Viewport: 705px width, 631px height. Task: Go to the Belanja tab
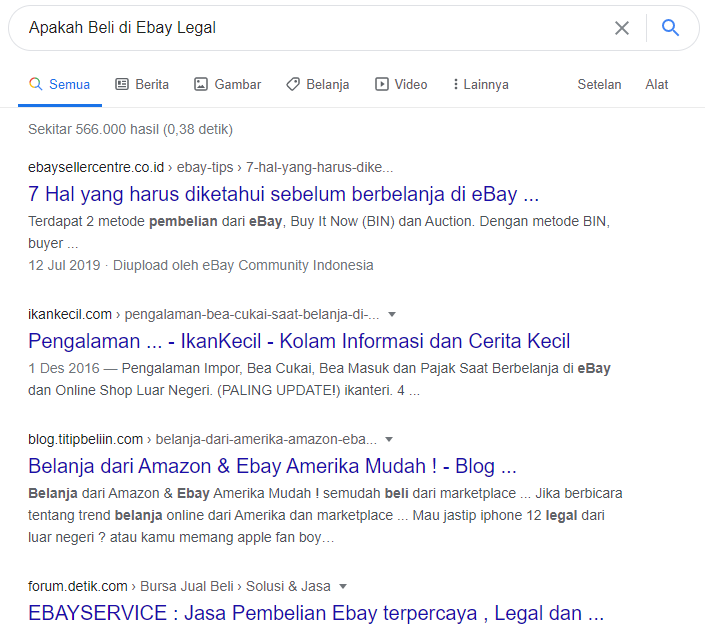[x=318, y=85]
